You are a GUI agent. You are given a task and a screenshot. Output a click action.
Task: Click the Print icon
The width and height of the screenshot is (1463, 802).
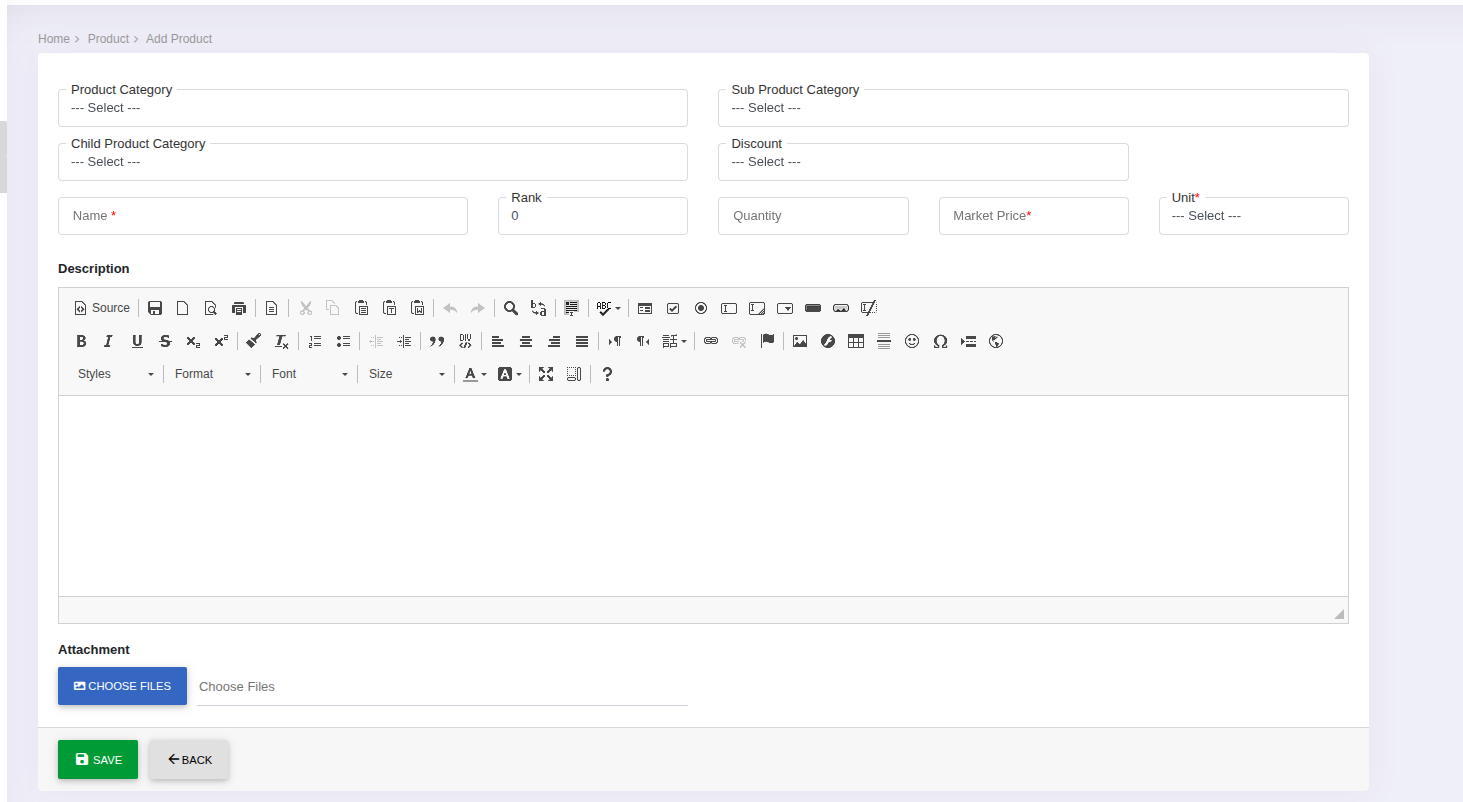click(x=239, y=308)
